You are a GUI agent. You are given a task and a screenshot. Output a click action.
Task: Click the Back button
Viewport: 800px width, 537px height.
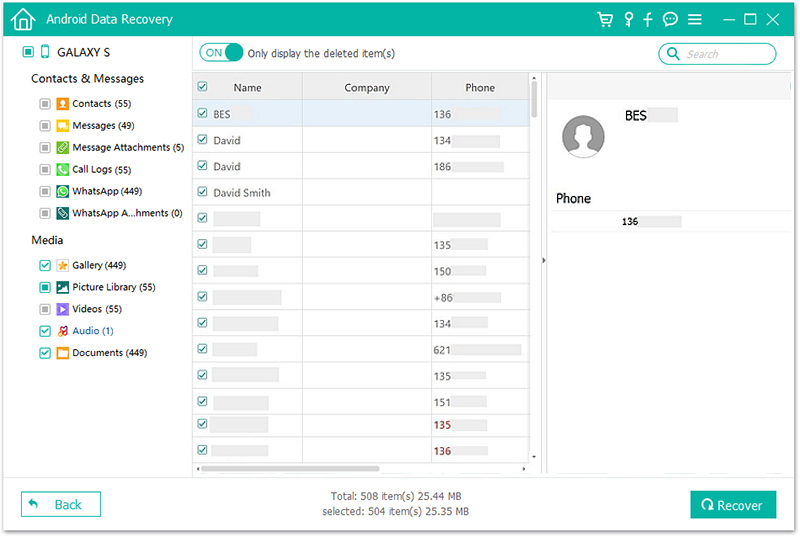coord(61,504)
